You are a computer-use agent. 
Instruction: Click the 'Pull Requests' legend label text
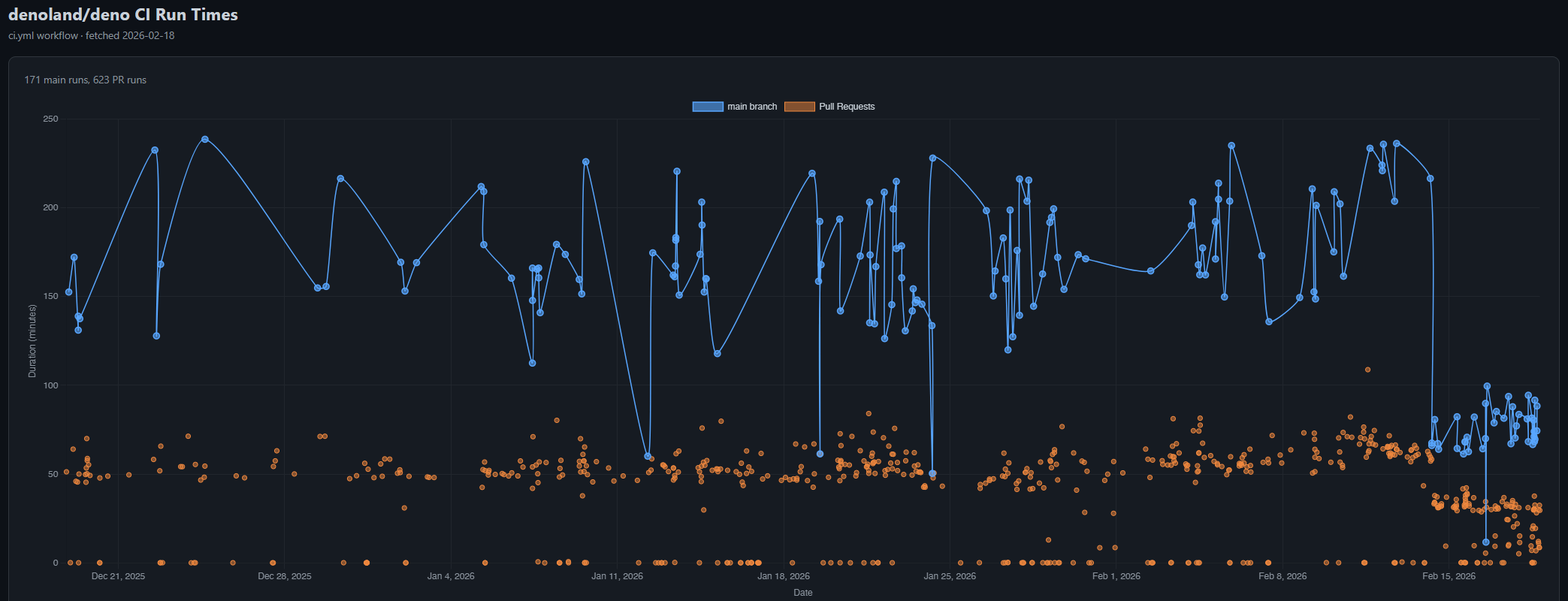click(846, 107)
